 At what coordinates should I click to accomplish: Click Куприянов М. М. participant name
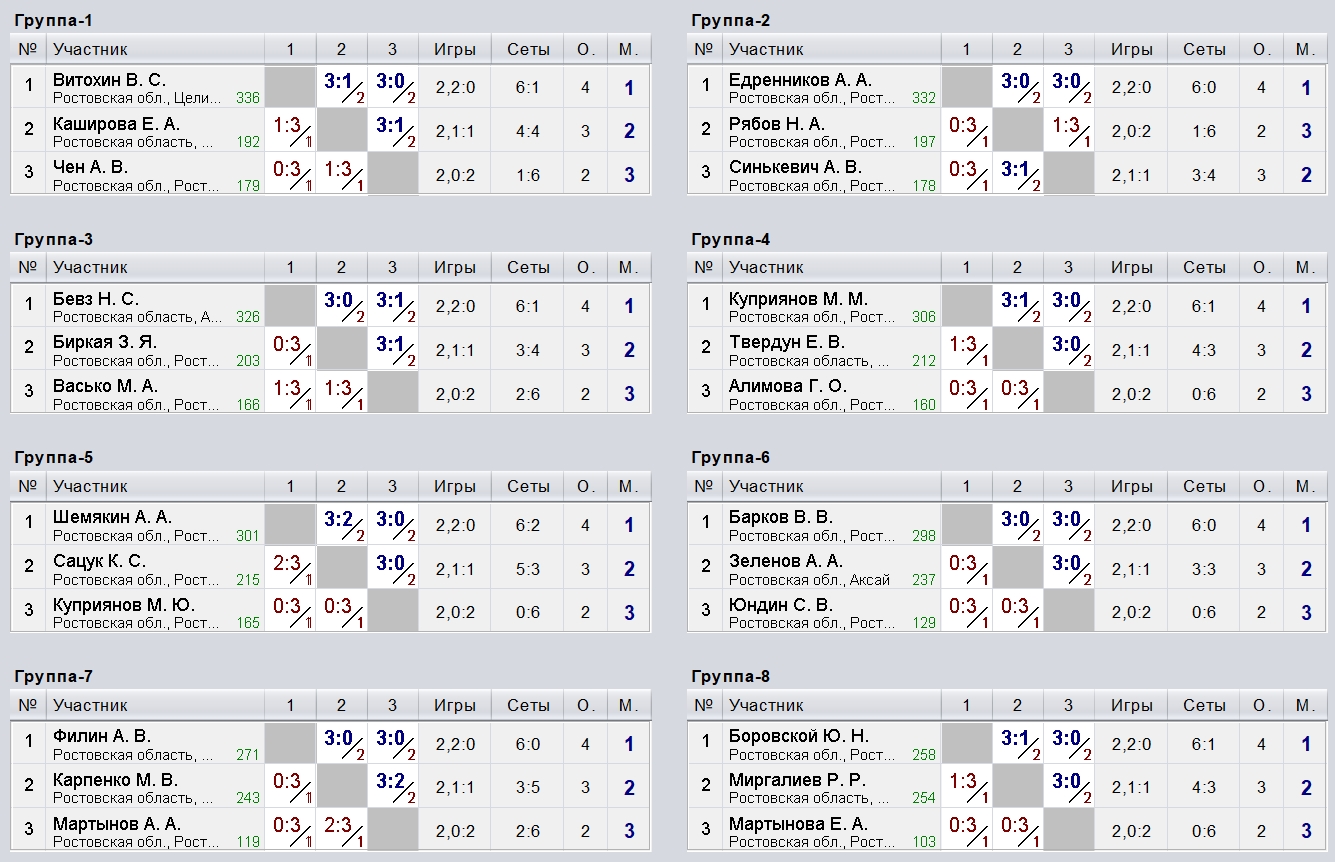[798, 299]
